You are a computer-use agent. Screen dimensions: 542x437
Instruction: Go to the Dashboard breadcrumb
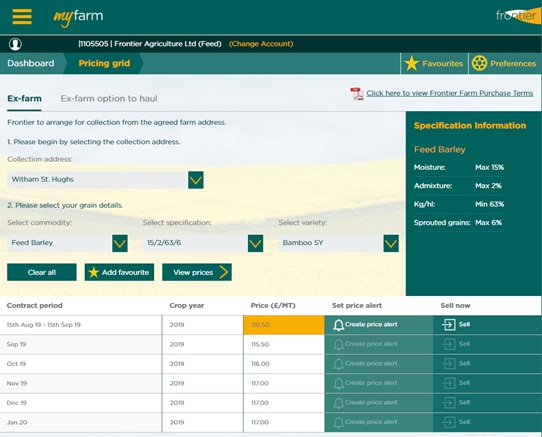pyautogui.click(x=31, y=63)
